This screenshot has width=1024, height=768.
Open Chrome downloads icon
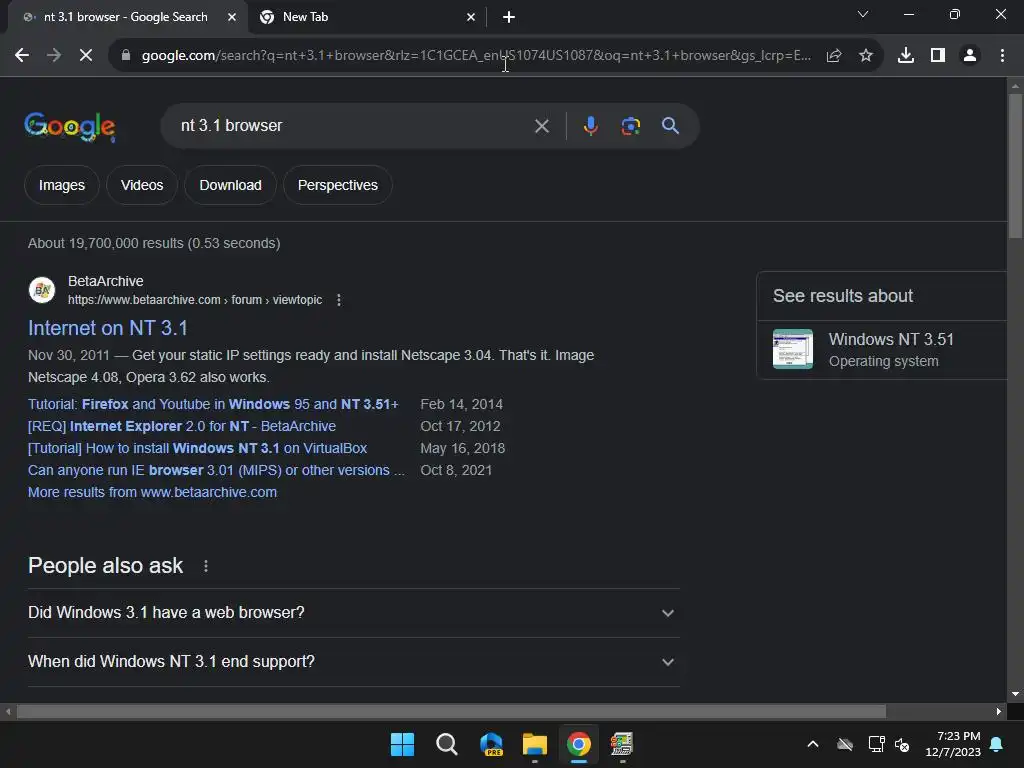click(x=906, y=56)
